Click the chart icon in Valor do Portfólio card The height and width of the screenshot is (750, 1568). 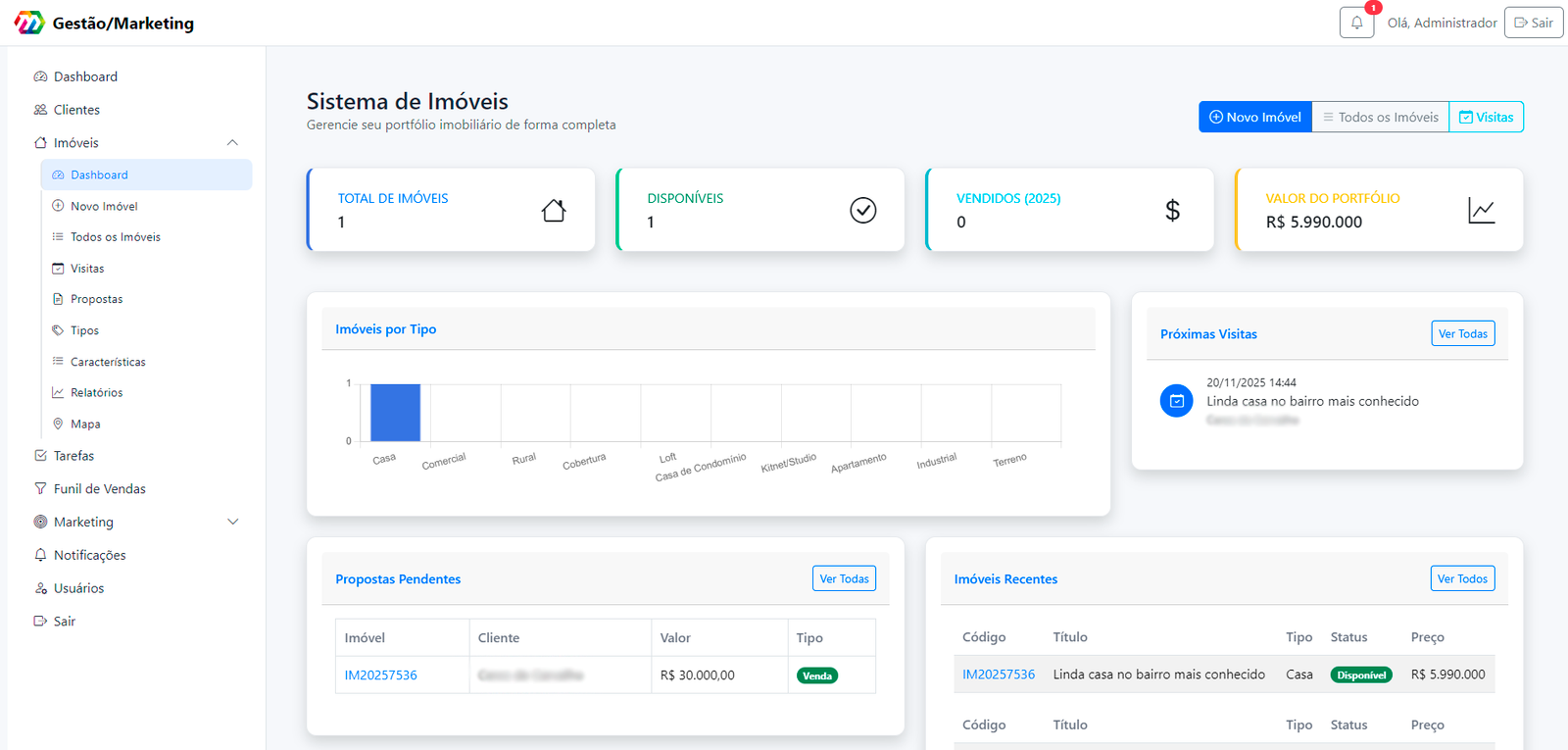(1481, 211)
